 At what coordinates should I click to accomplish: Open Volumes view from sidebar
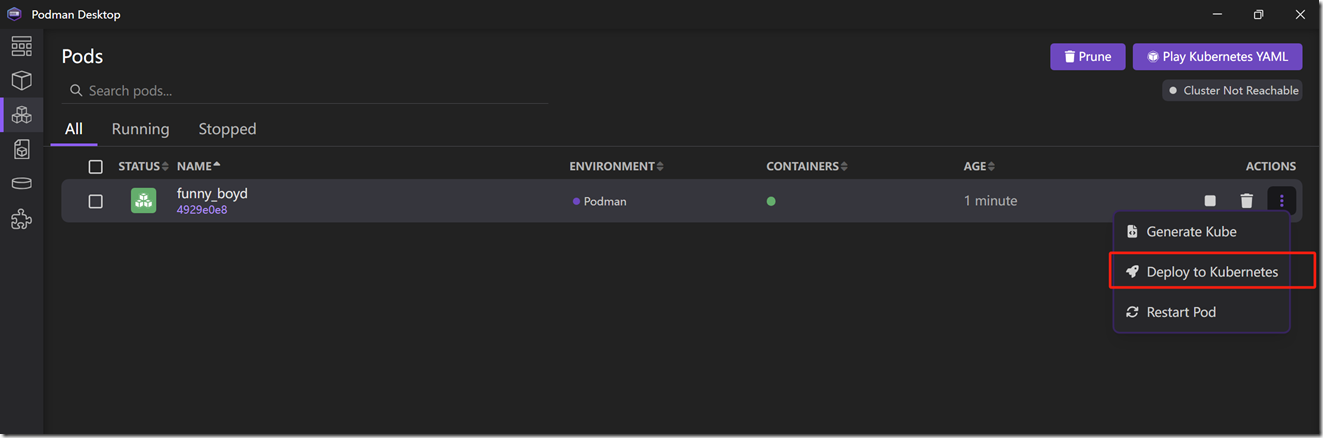(21, 184)
